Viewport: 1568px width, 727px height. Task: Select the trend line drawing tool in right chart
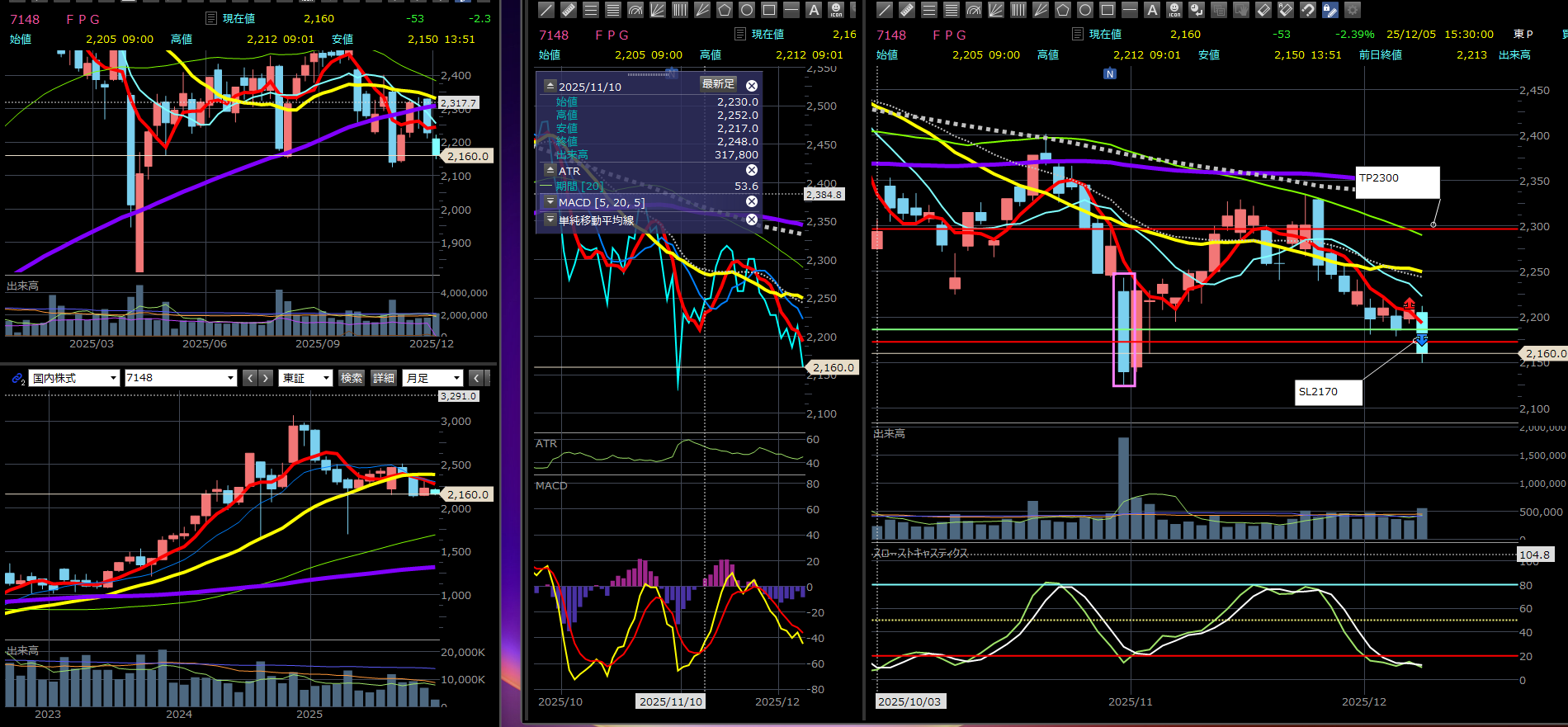tap(884, 10)
